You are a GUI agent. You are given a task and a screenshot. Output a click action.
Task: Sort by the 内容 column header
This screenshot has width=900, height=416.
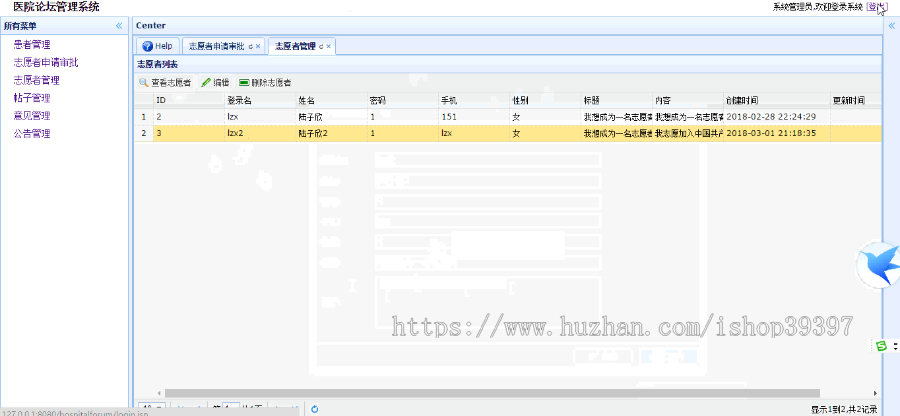tap(686, 100)
